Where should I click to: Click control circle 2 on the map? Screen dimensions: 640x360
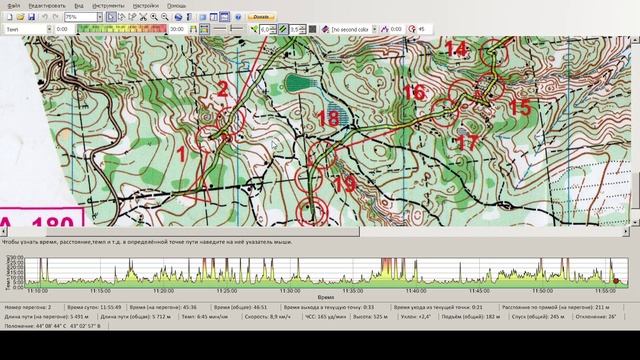pyautogui.click(x=231, y=121)
